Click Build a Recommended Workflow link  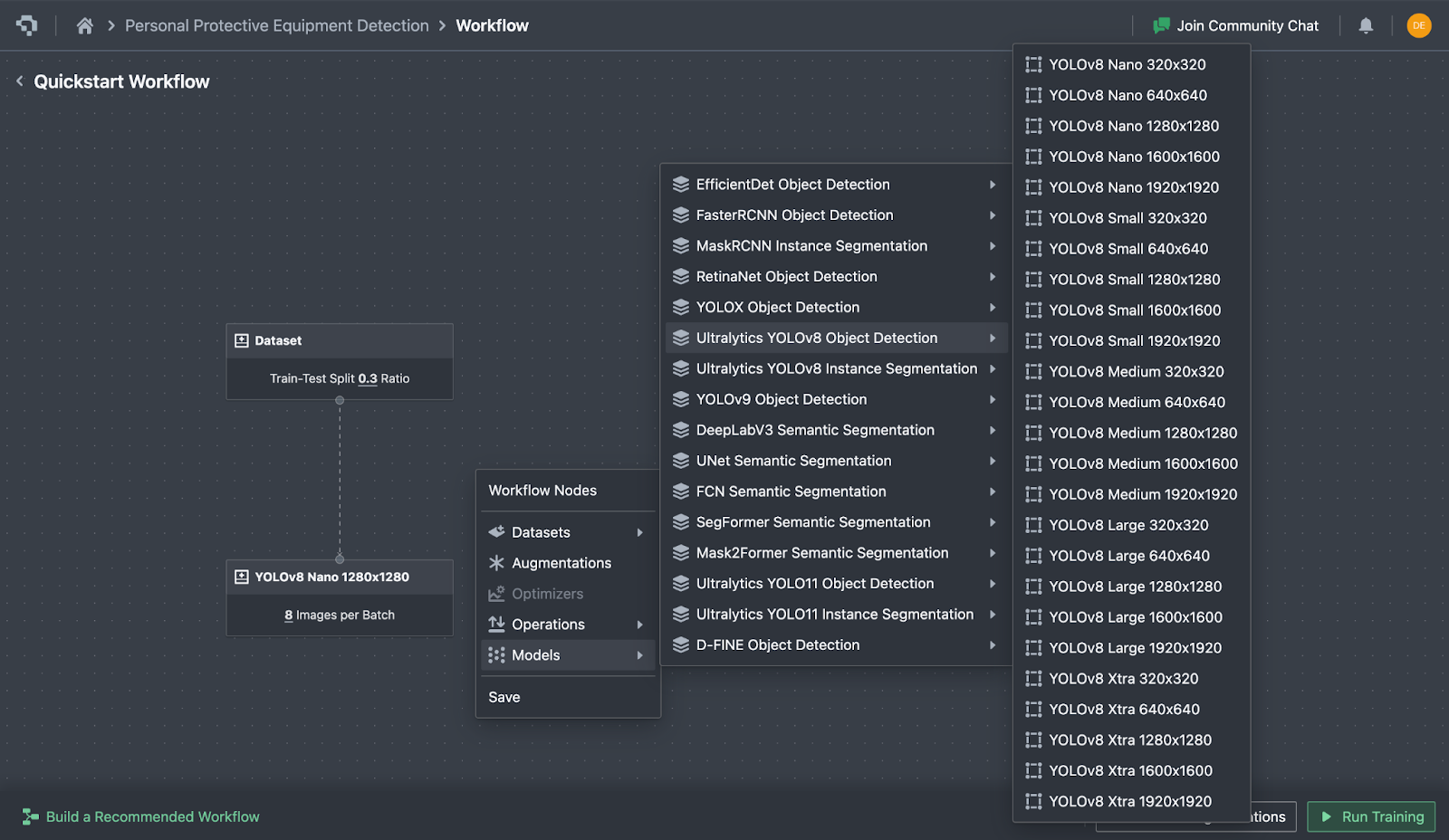point(152,816)
